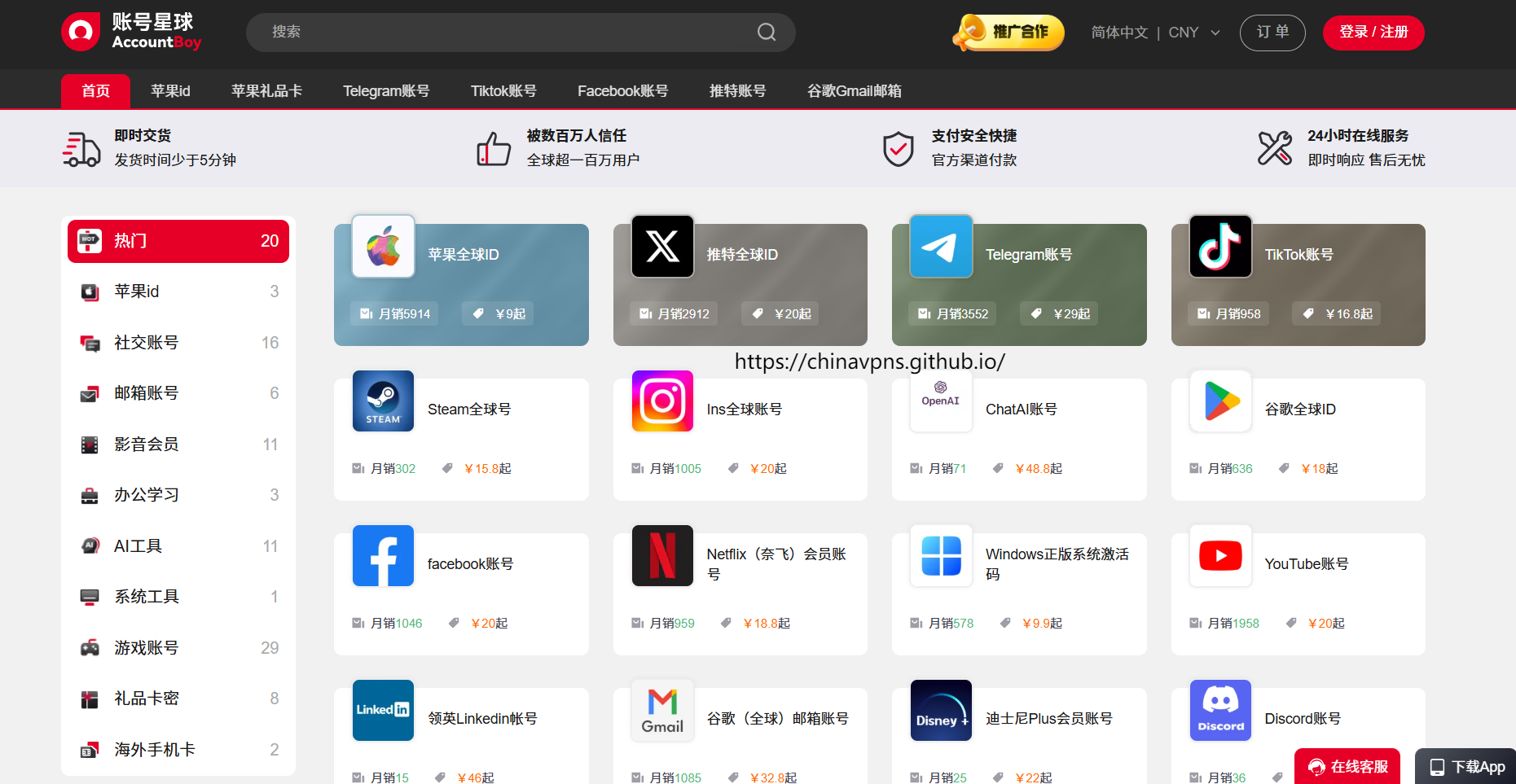Open 在线客服 online support
Screen dimensions: 1516x784
(x=1347, y=767)
